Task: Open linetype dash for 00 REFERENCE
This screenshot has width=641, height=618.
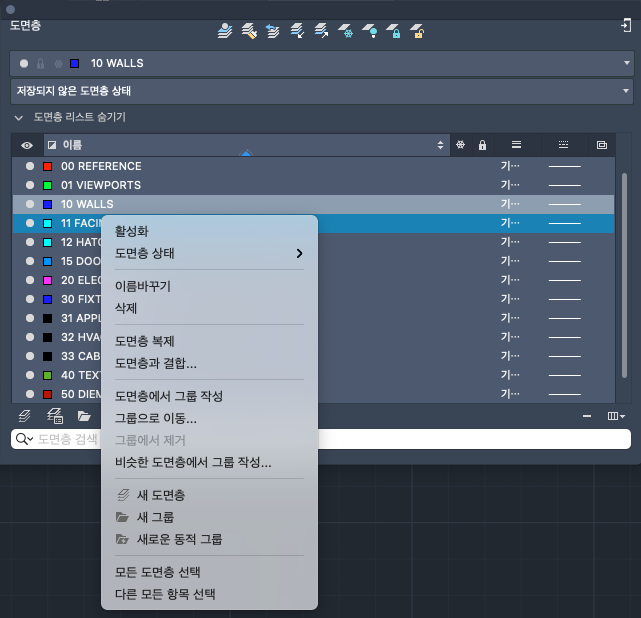Action: point(565,166)
